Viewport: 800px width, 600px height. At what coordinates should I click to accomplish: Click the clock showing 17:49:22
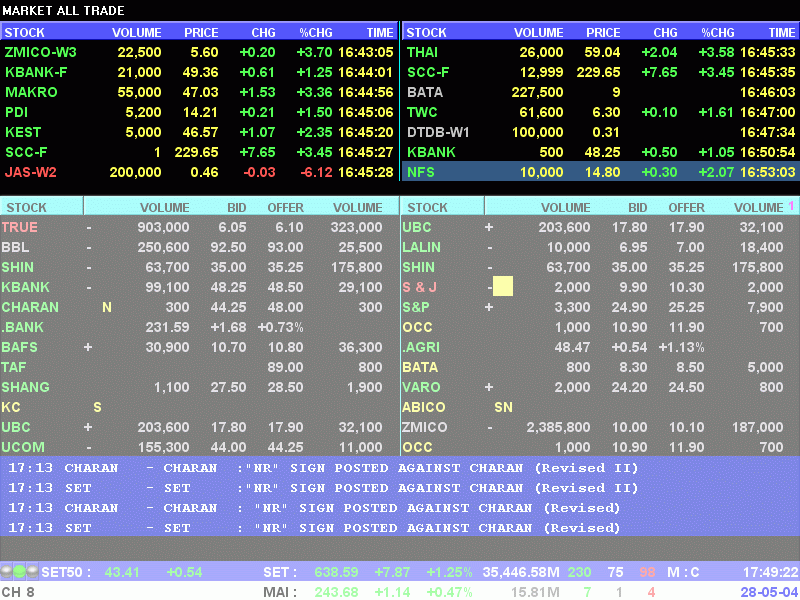771,572
